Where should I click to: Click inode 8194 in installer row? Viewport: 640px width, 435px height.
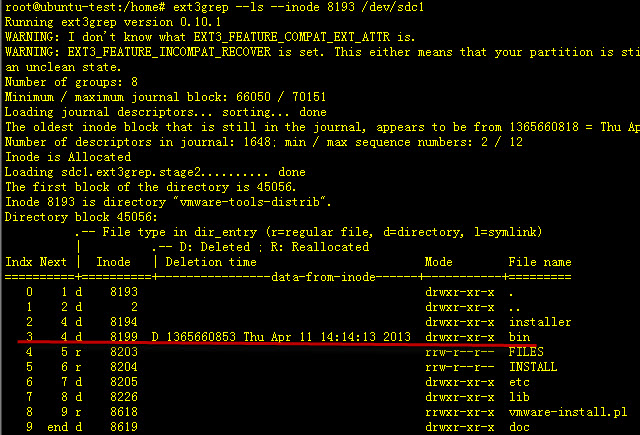[124, 322]
